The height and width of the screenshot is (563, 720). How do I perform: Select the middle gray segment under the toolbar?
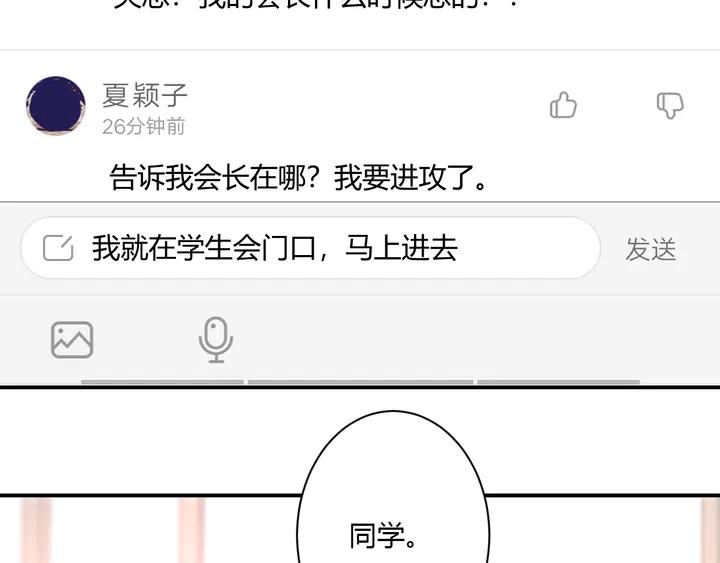pos(360,382)
